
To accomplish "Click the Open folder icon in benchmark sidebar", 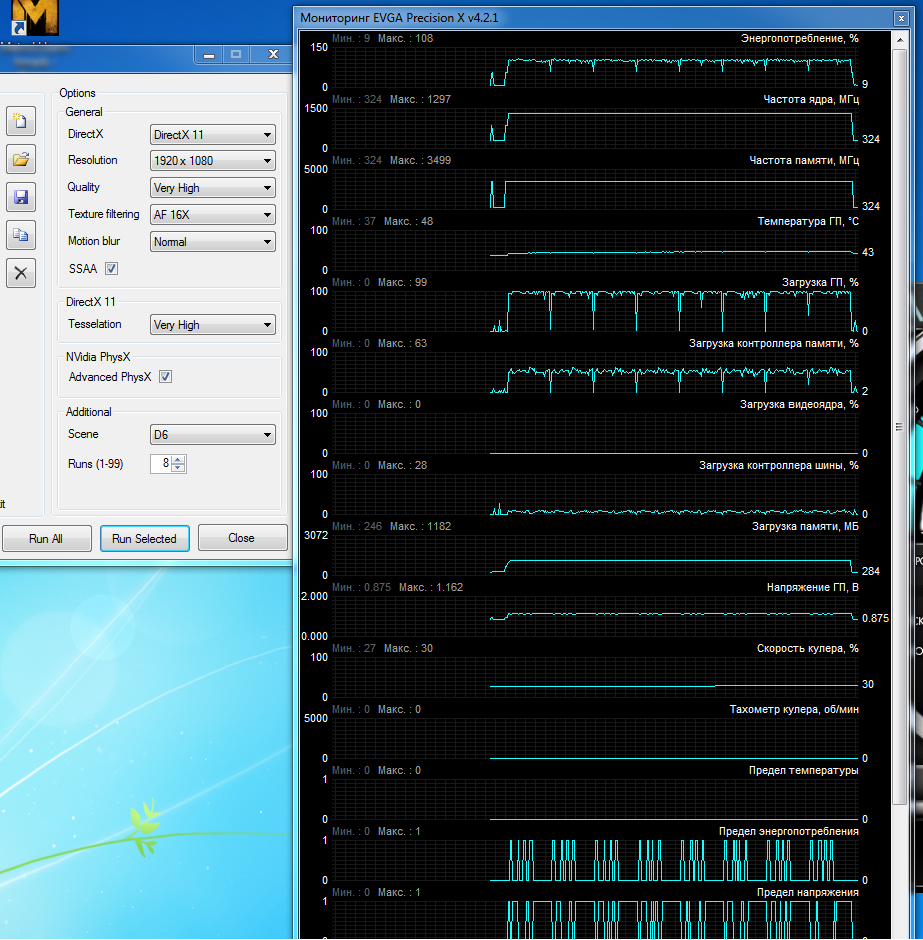I will 21,159.
